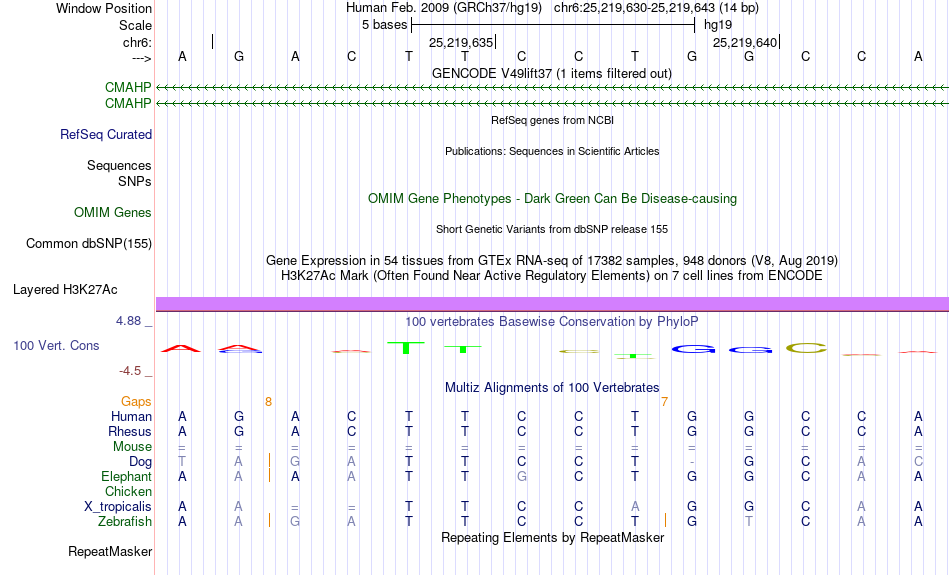Screen dimensions: 950x575
Task: Click the orange insertion bar in Dog row
Action: [x=269, y=460]
